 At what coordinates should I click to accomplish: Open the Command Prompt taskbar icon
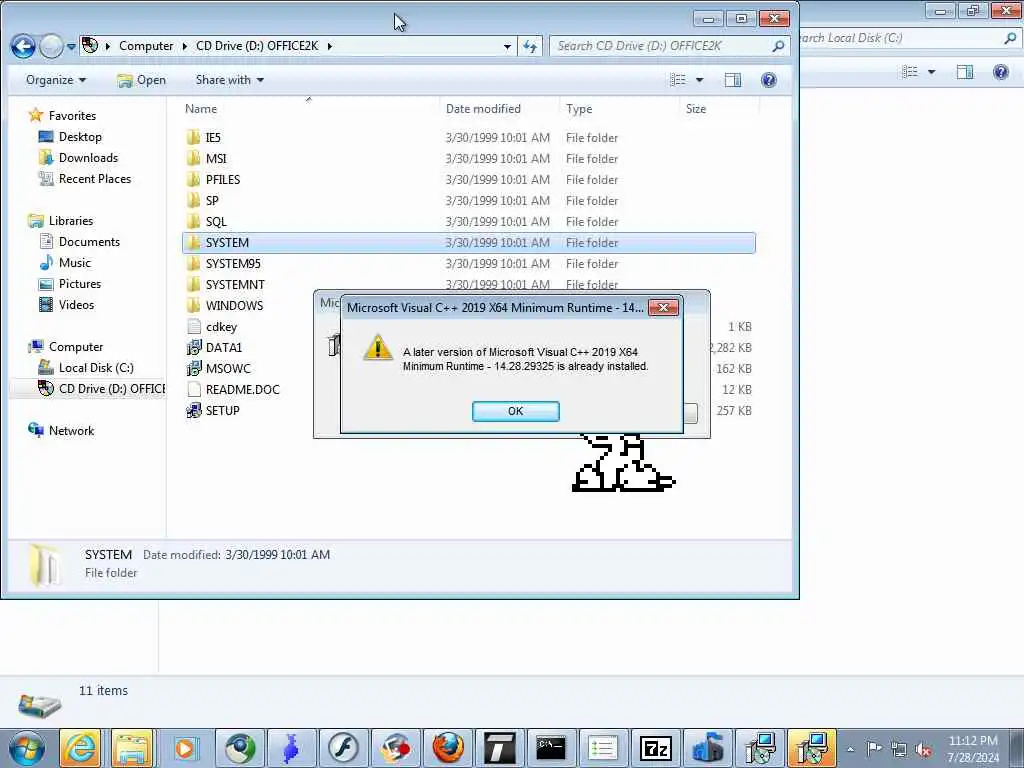click(551, 748)
